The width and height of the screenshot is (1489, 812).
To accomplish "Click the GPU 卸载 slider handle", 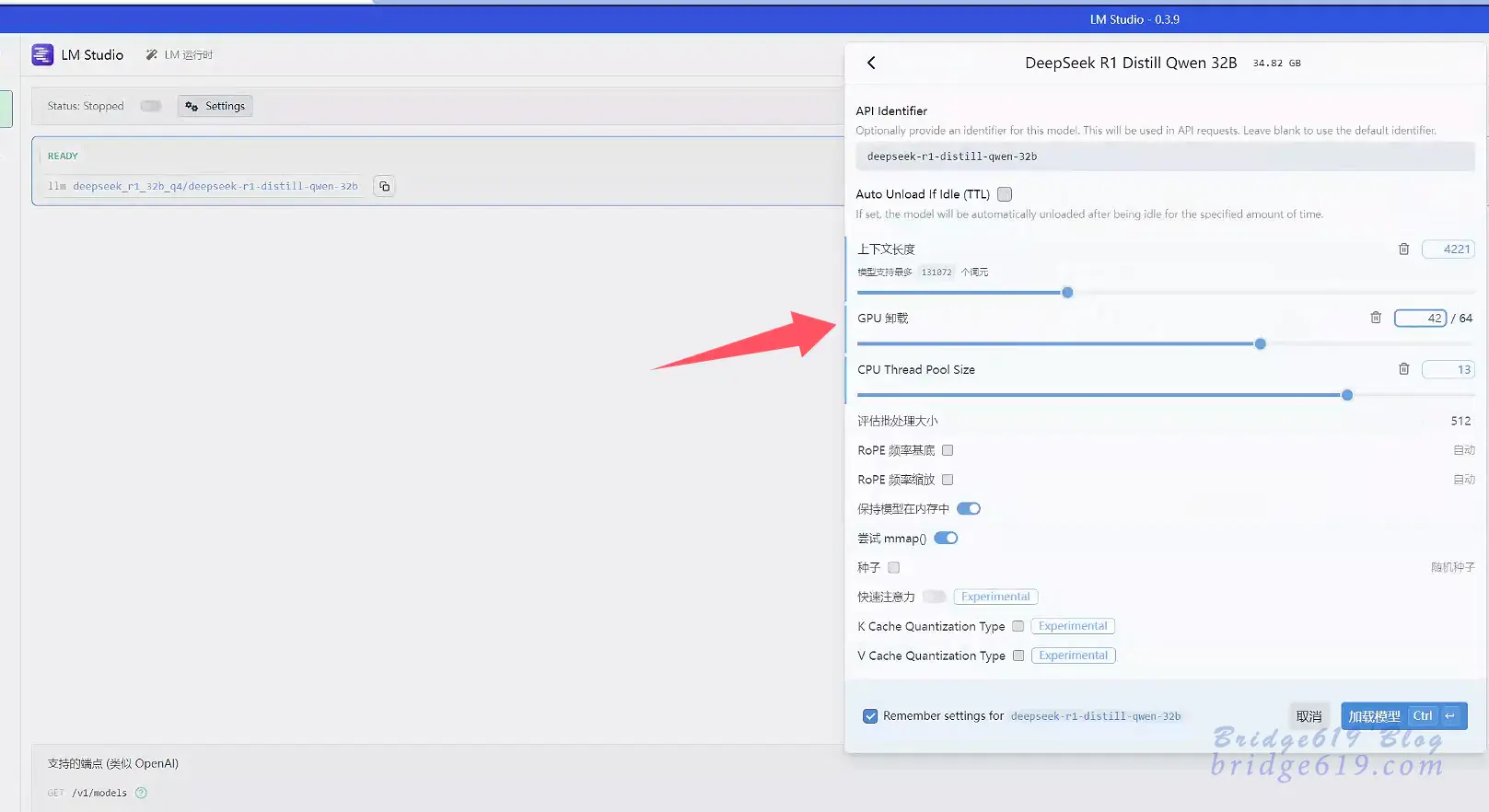I will (1261, 344).
